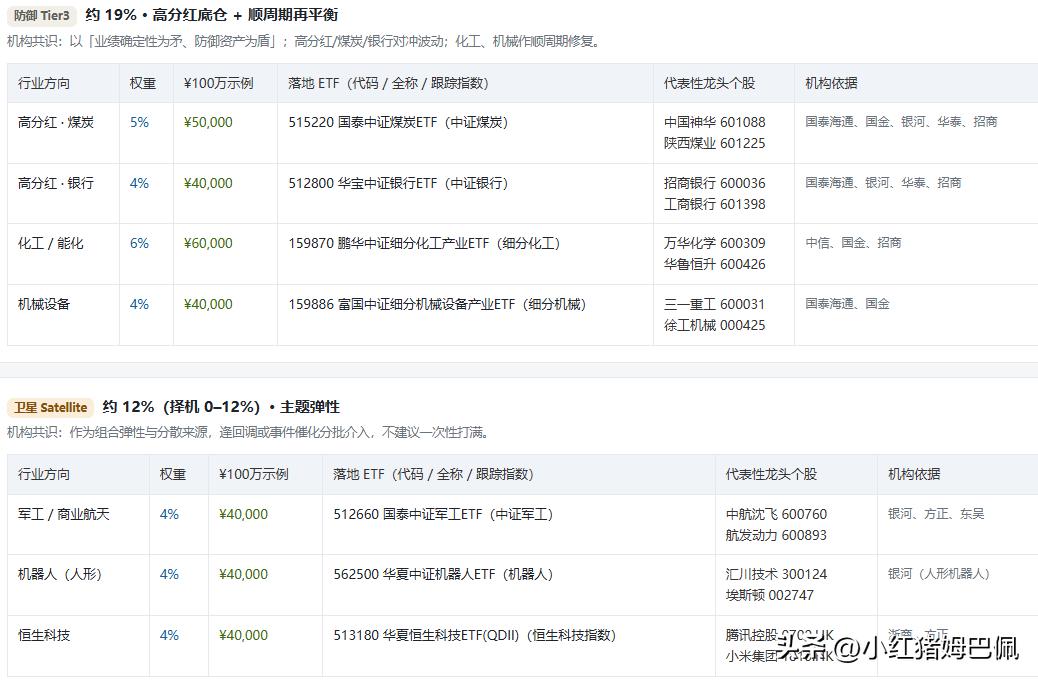Viewport: 1038px width, 680px height.
Task: Click the 5% weight for coal
Action: (x=139, y=122)
